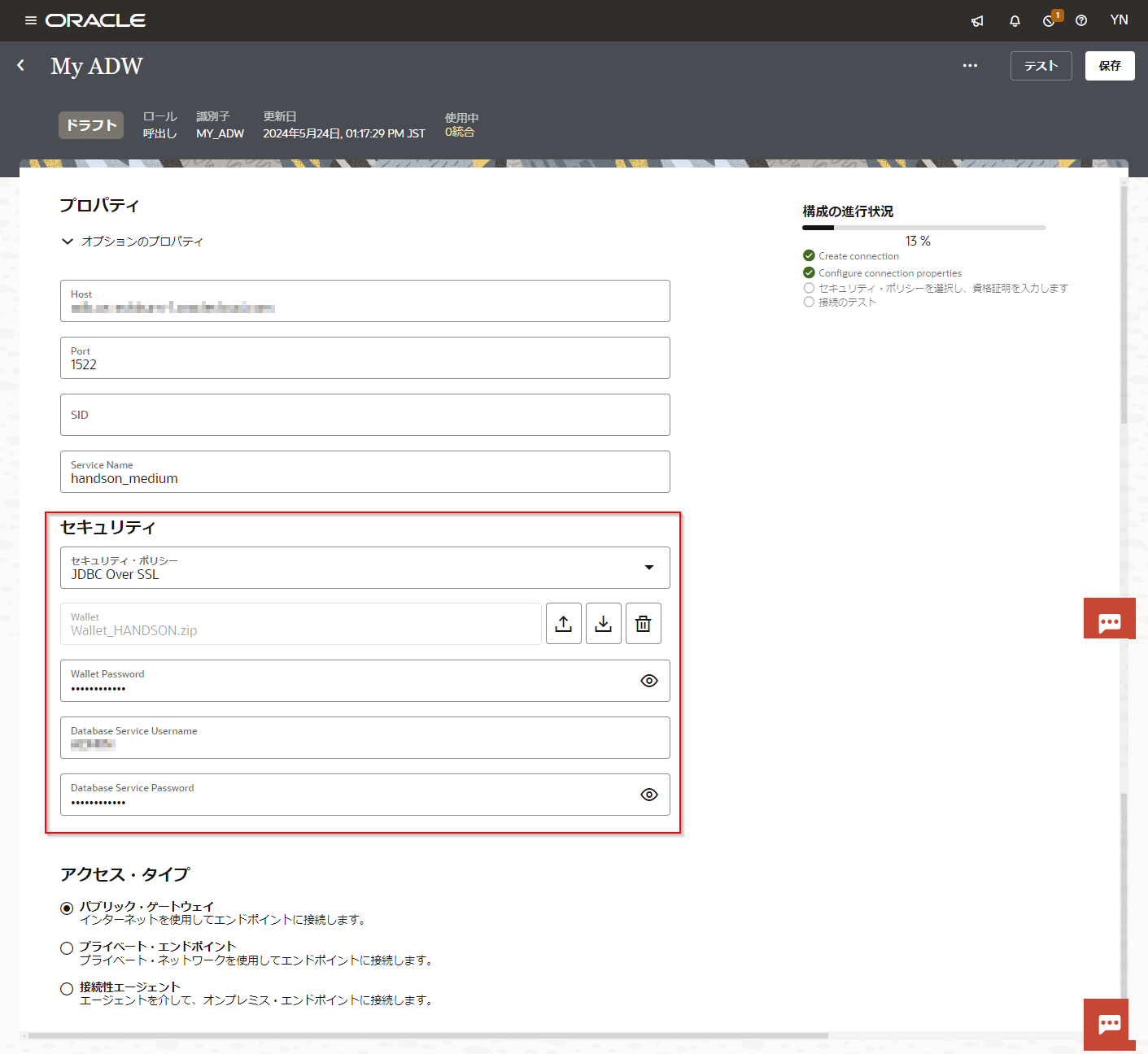Click the 構成の進行状況 progress bar
Image resolution: width=1148 pixels, height=1054 pixels.
(923, 228)
